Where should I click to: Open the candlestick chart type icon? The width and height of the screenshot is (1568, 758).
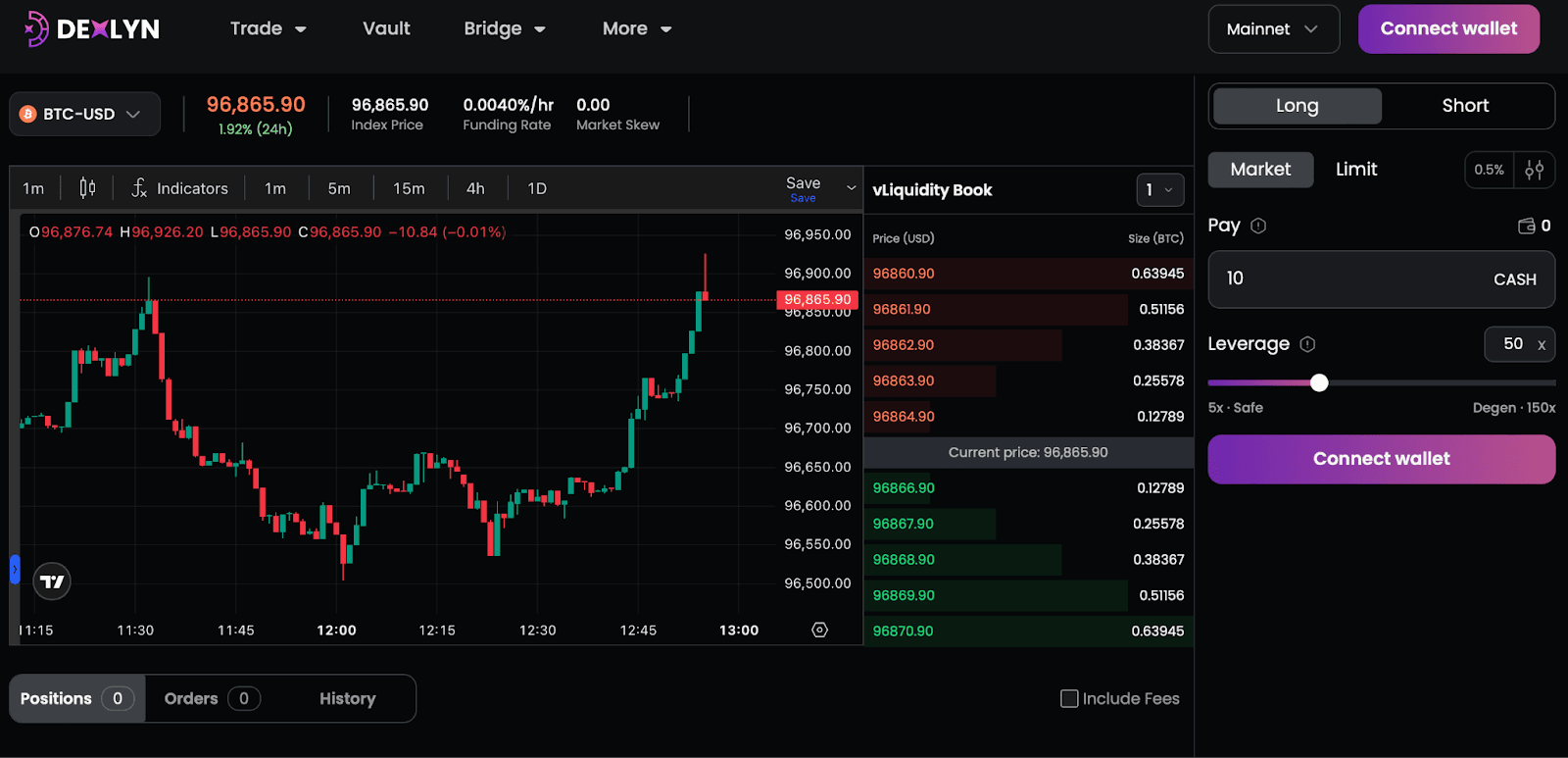pyautogui.click(x=87, y=188)
